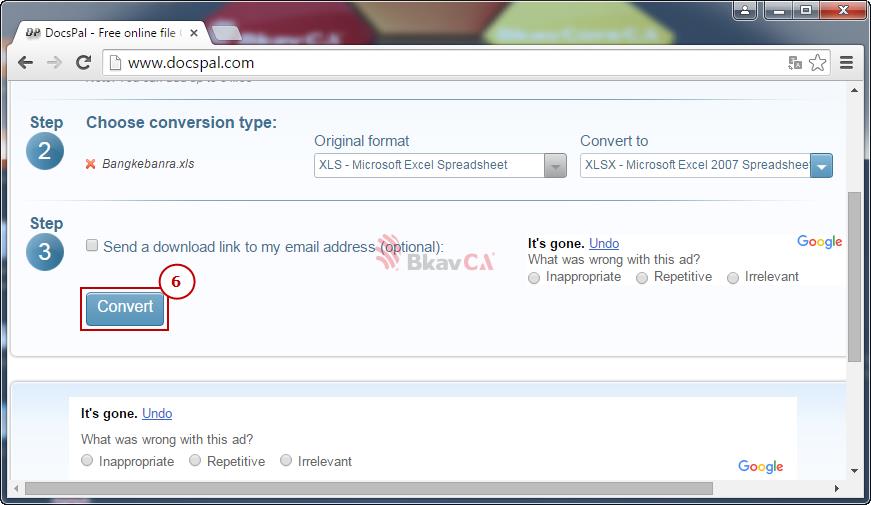Screen dimensions: 871x505
Task: Bookmark this page with the star icon
Action: coord(818,63)
